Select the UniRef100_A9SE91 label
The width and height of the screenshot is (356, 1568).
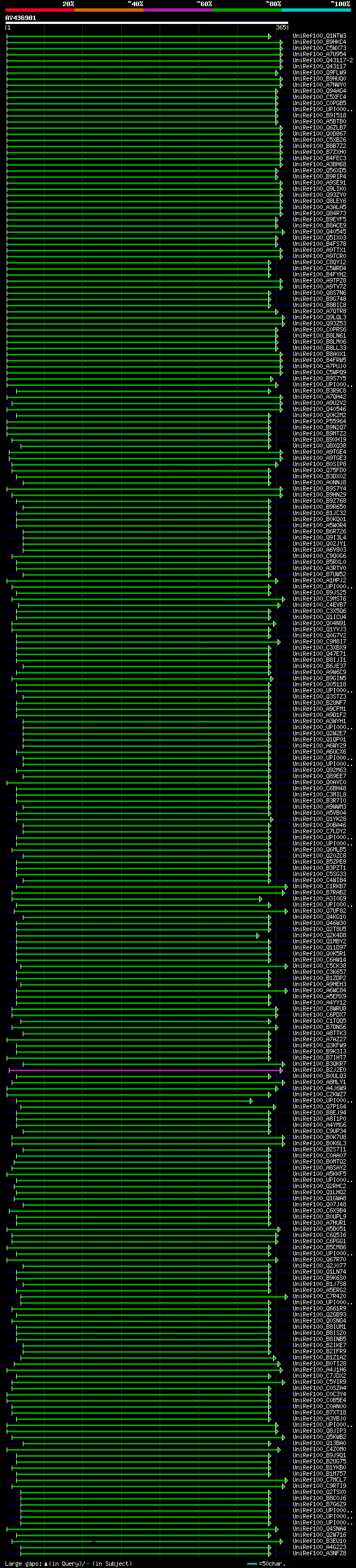click(319, 182)
